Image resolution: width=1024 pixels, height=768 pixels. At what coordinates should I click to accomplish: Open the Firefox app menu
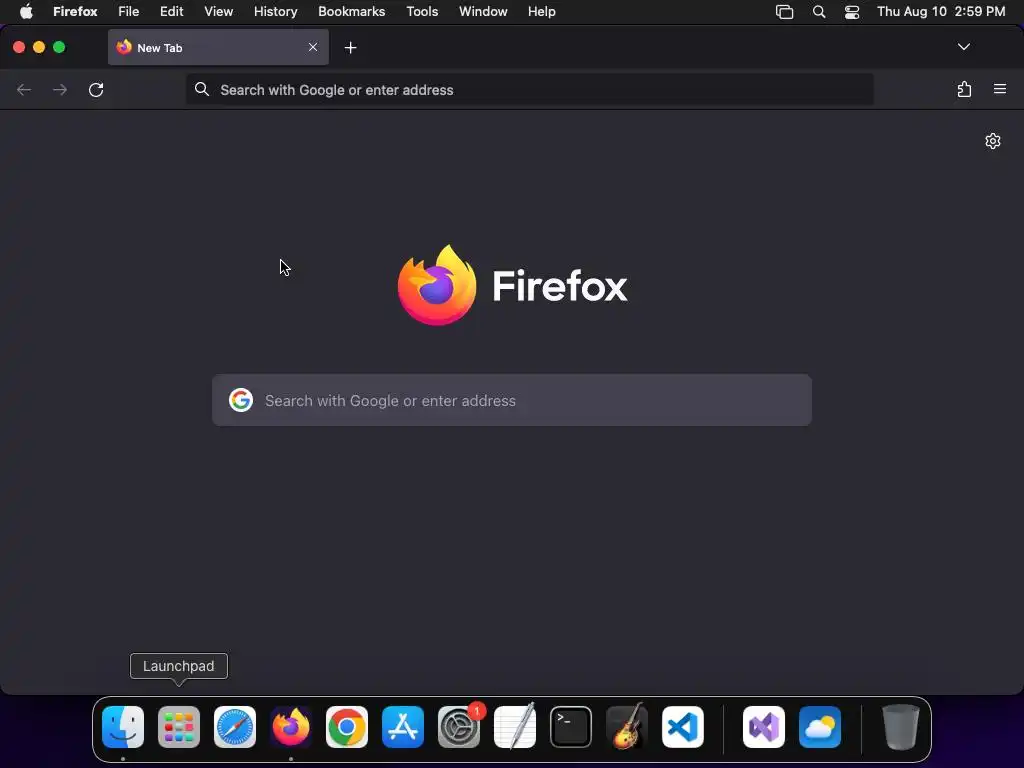tap(75, 12)
